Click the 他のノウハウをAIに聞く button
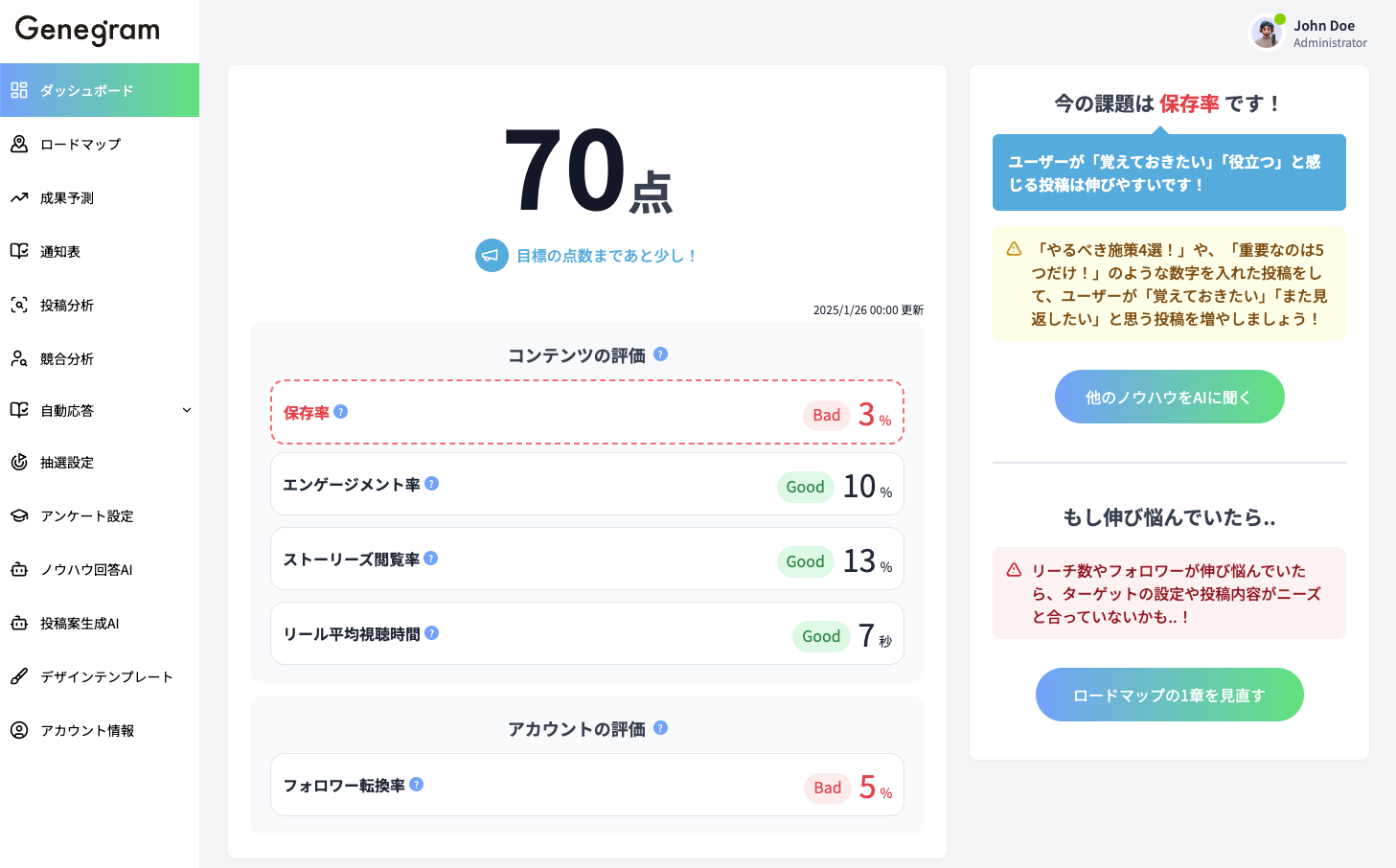1396x868 pixels. pyautogui.click(x=1169, y=397)
